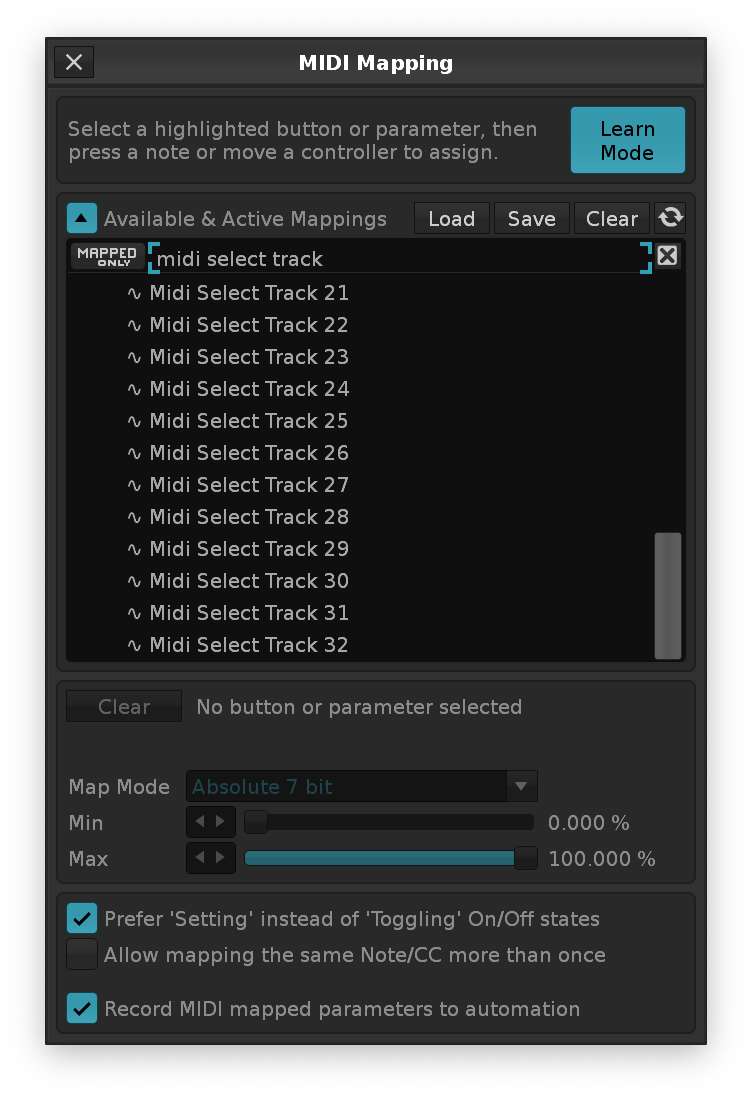Load a MIDI mapping file
Image resolution: width=752 pixels, height=1098 pixels.
tap(452, 218)
